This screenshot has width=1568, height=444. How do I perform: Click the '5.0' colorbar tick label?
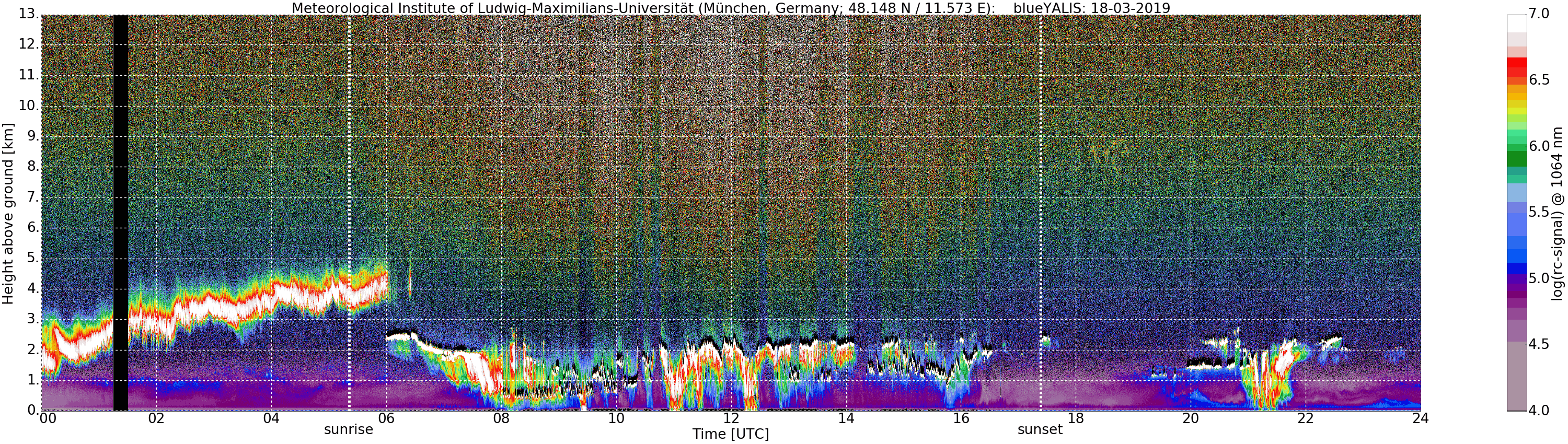(x=1539, y=278)
